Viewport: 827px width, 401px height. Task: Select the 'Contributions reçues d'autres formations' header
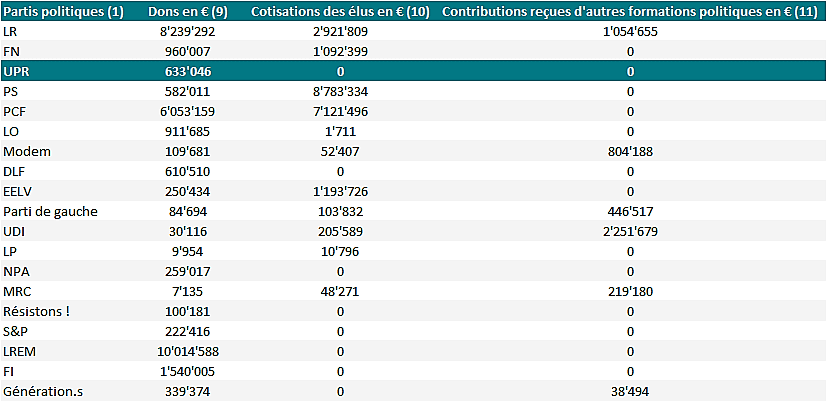(x=630, y=11)
